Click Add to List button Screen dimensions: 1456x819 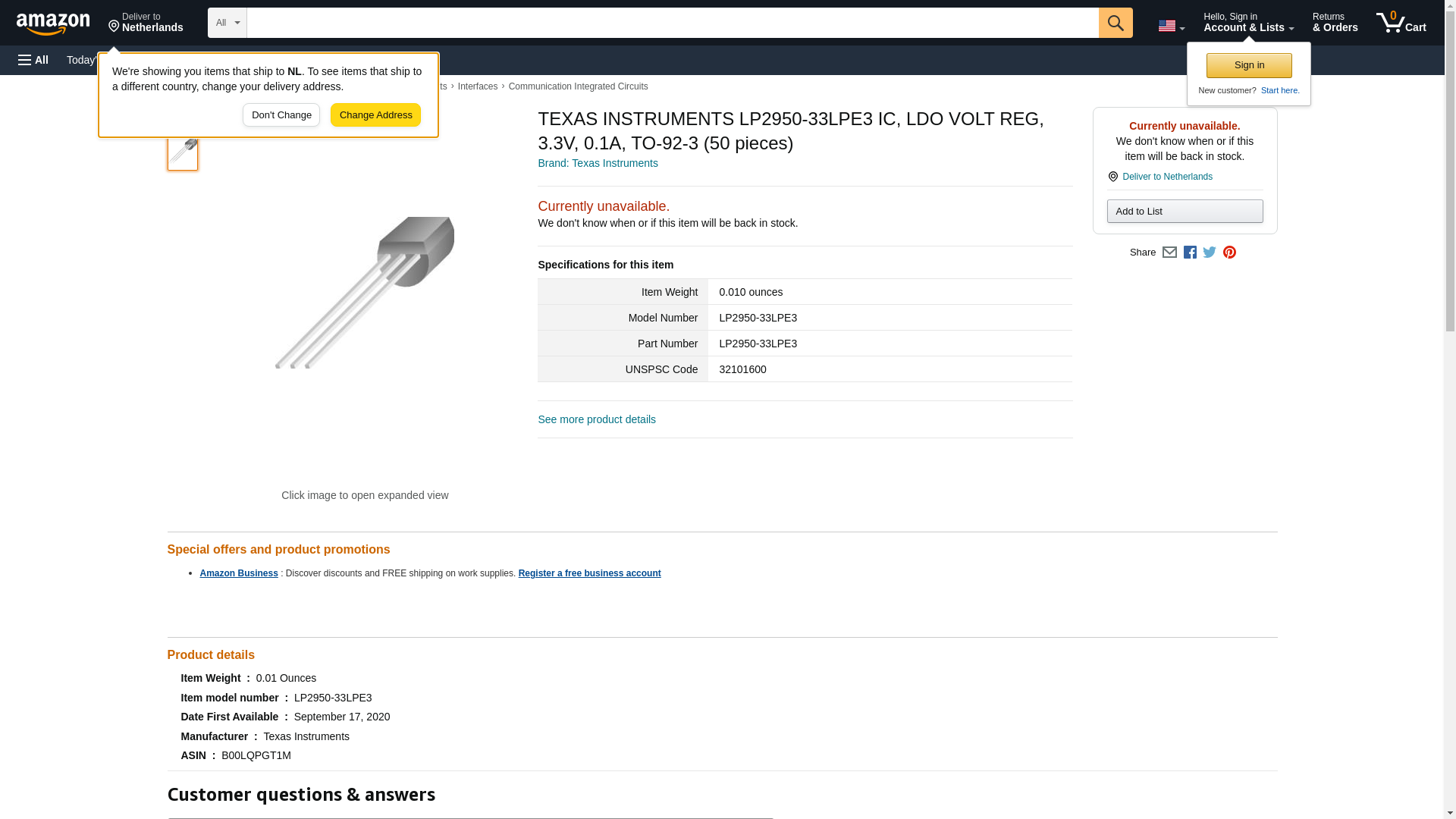point(1185,212)
